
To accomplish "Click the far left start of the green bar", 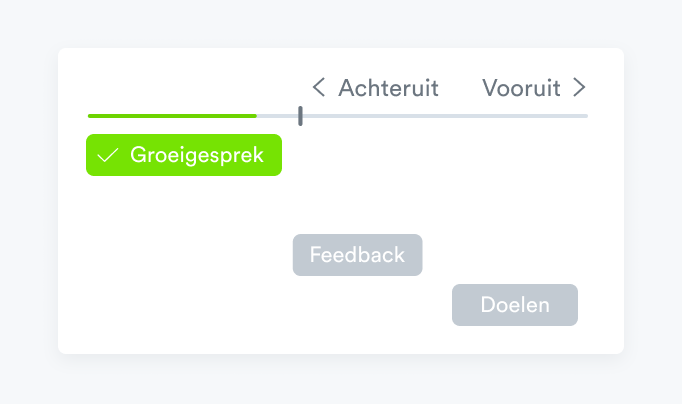I will pos(90,116).
